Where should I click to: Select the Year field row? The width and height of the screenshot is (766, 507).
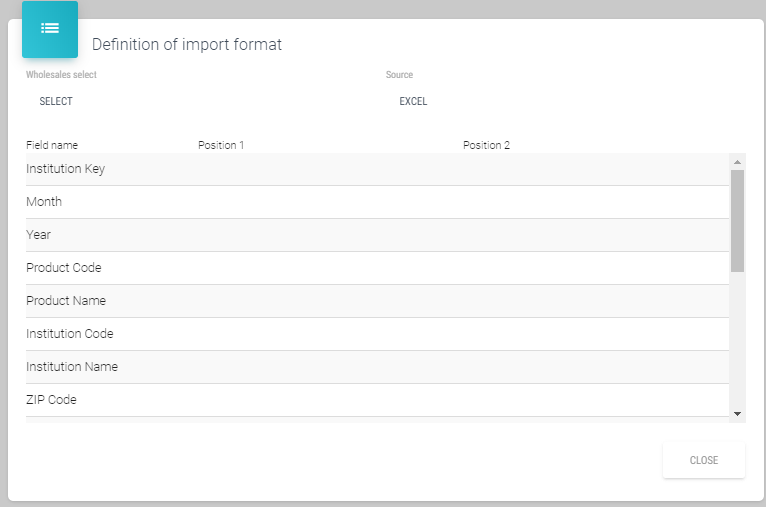[x=39, y=235]
